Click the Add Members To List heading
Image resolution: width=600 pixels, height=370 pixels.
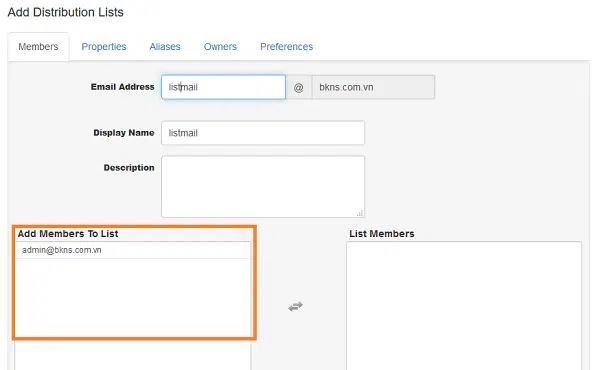[68, 234]
